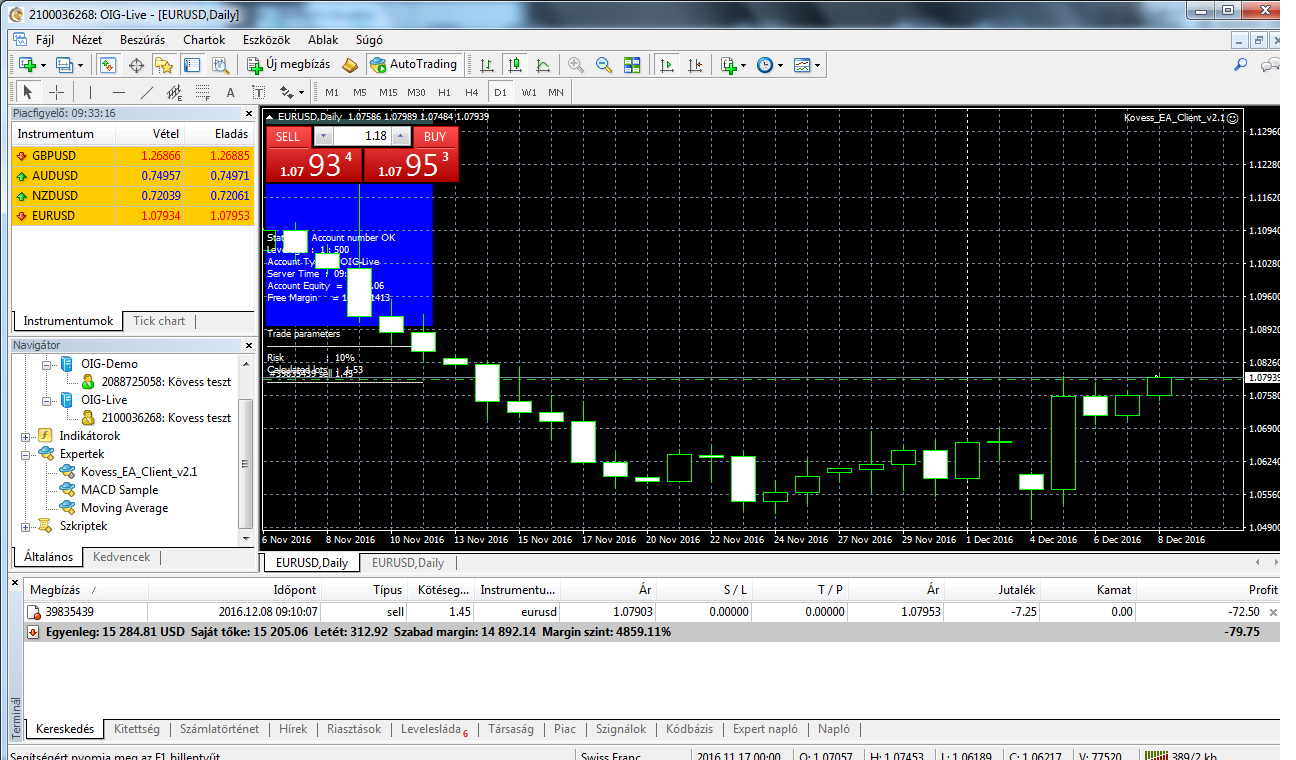Image resolution: width=1296 pixels, height=760 pixels.
Task: Switch timeframe to M1
Action: (x=332, y=92)
